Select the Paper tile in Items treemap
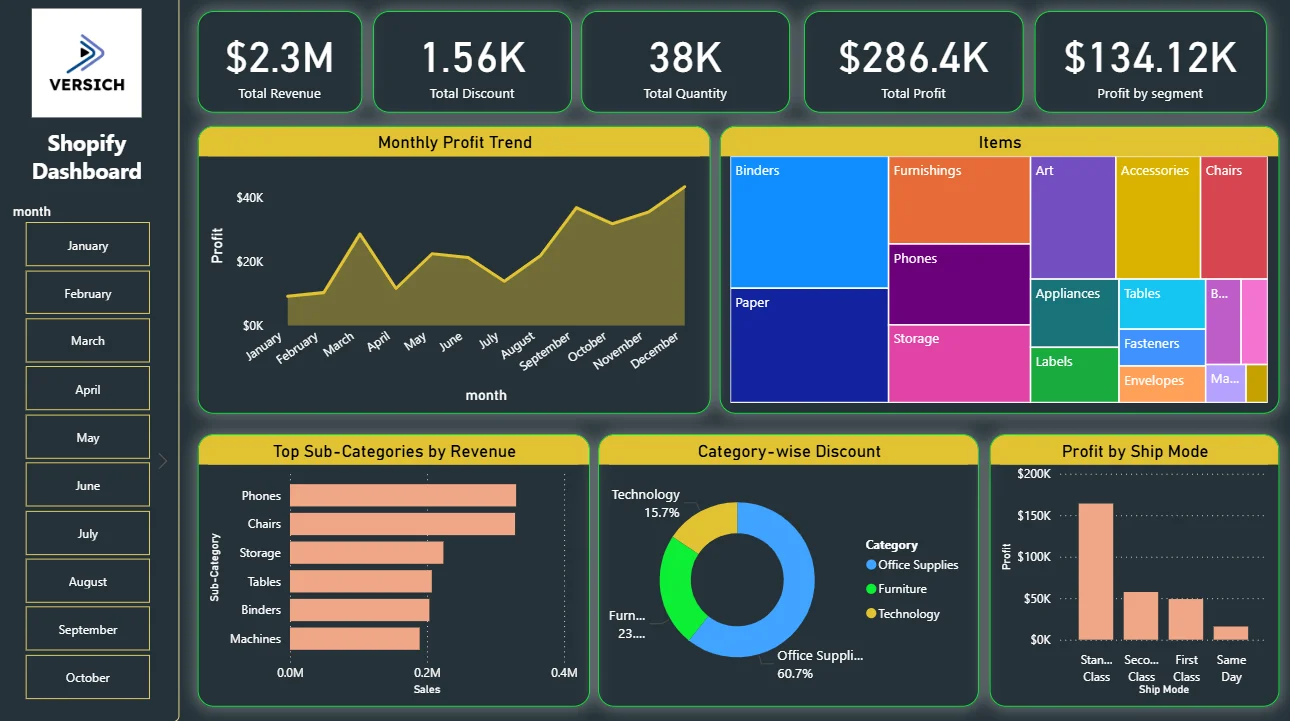Viewport: 1290px width, 721px height. [x=809, y=345]
